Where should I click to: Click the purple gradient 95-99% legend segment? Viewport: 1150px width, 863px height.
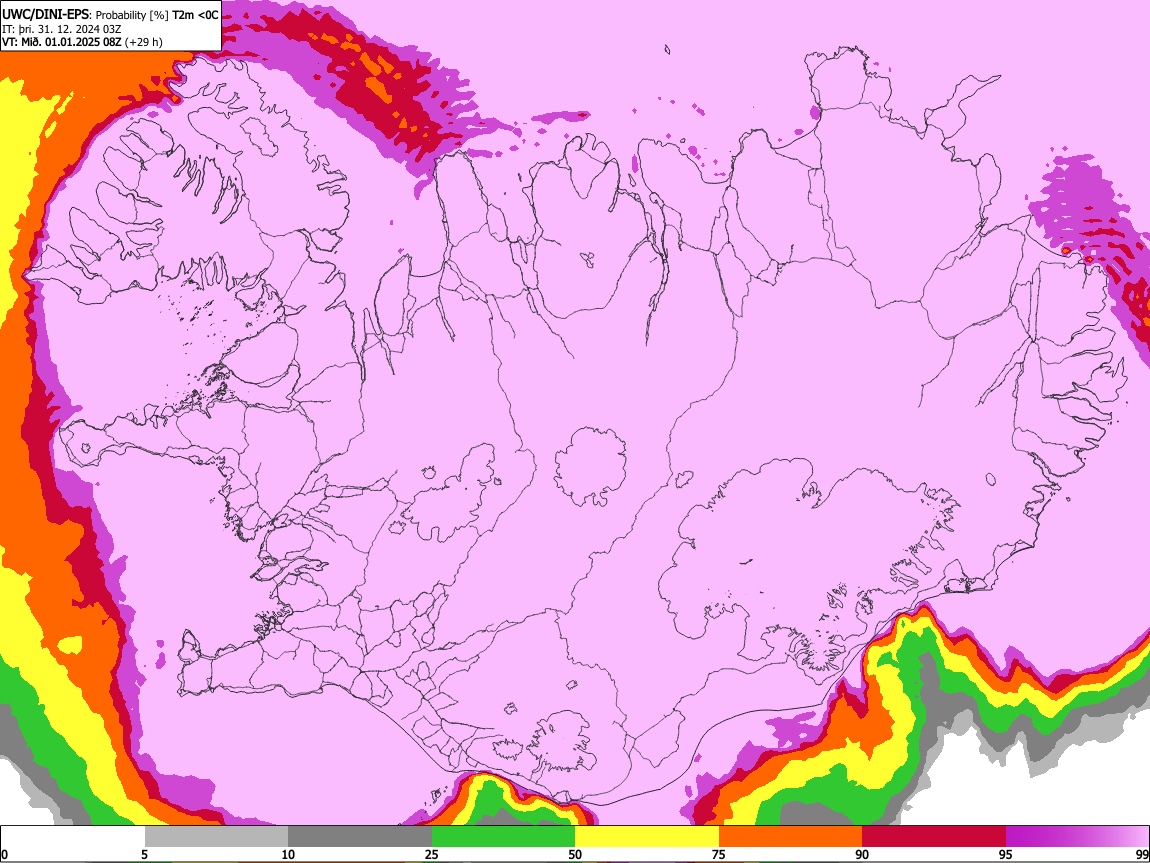1077,836
